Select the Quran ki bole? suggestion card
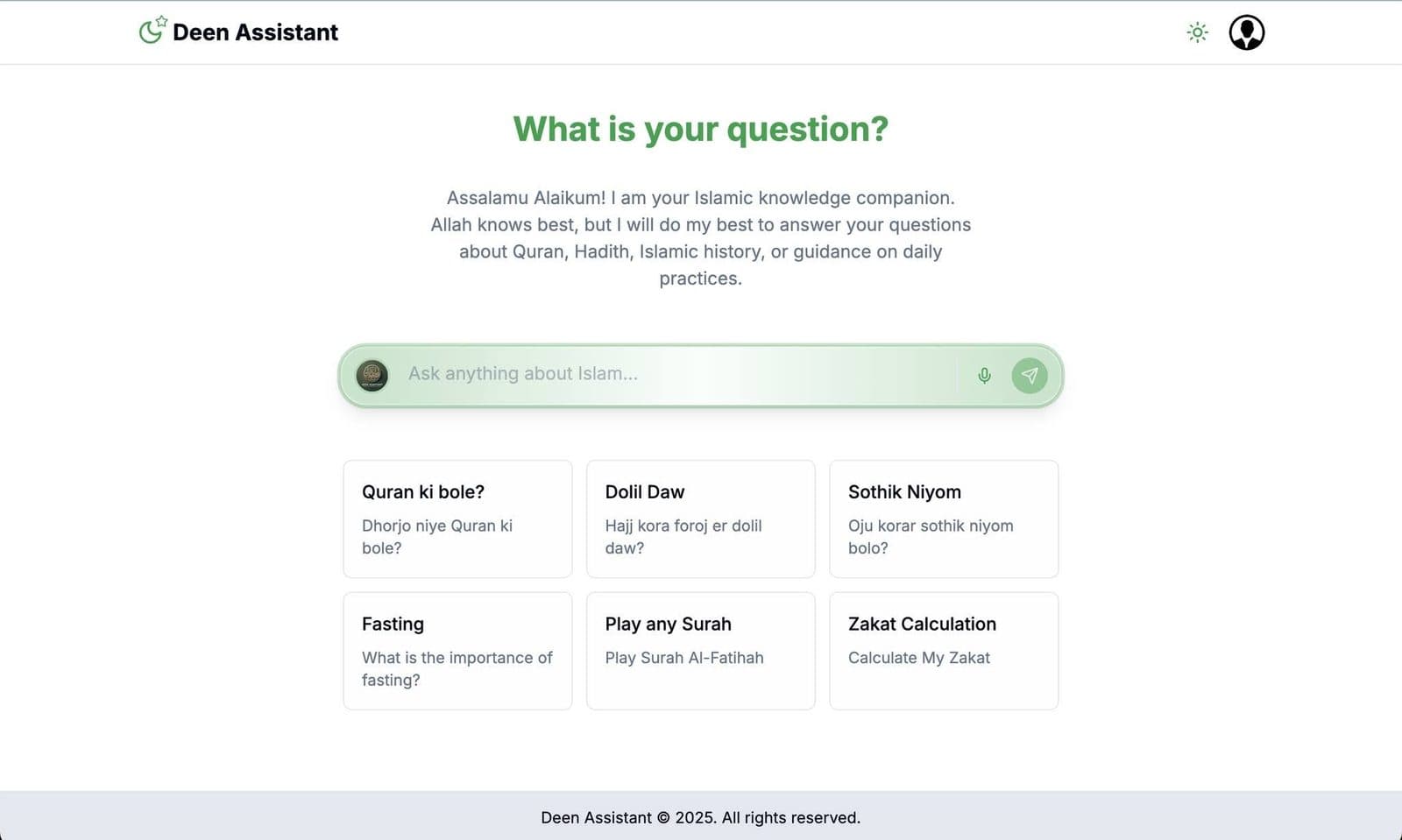Viewport: 1402px width, 840px height. [x=457, y=519]
